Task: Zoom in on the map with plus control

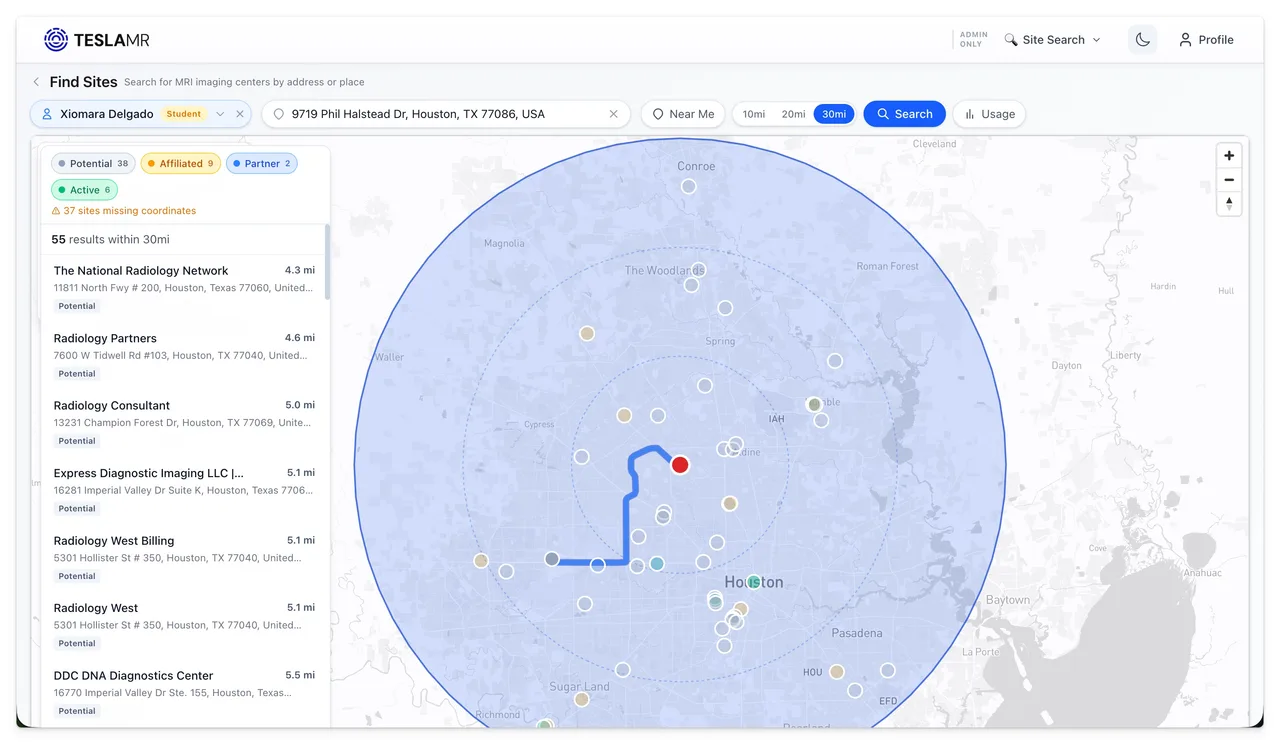Action: point(1228,155)
